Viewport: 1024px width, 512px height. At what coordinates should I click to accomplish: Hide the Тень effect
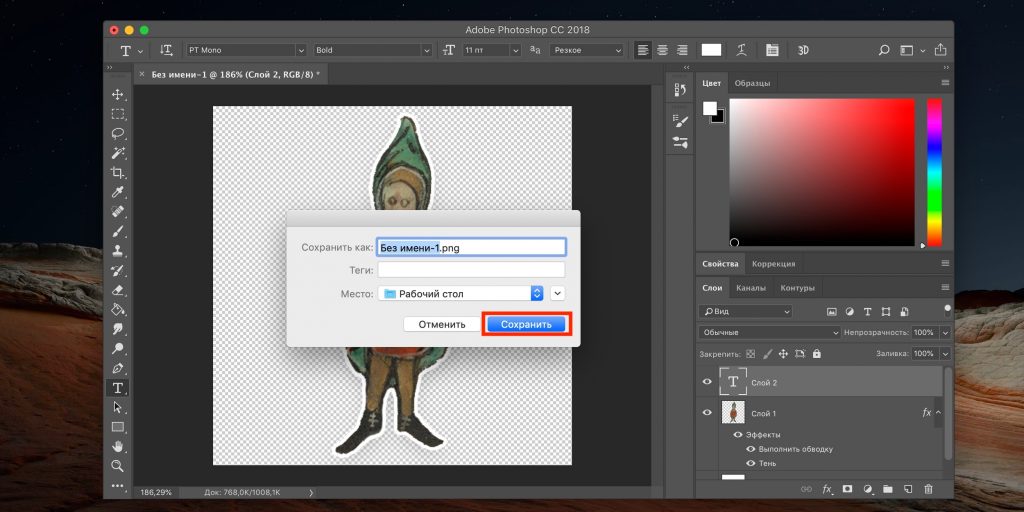(x=751, y=463)
